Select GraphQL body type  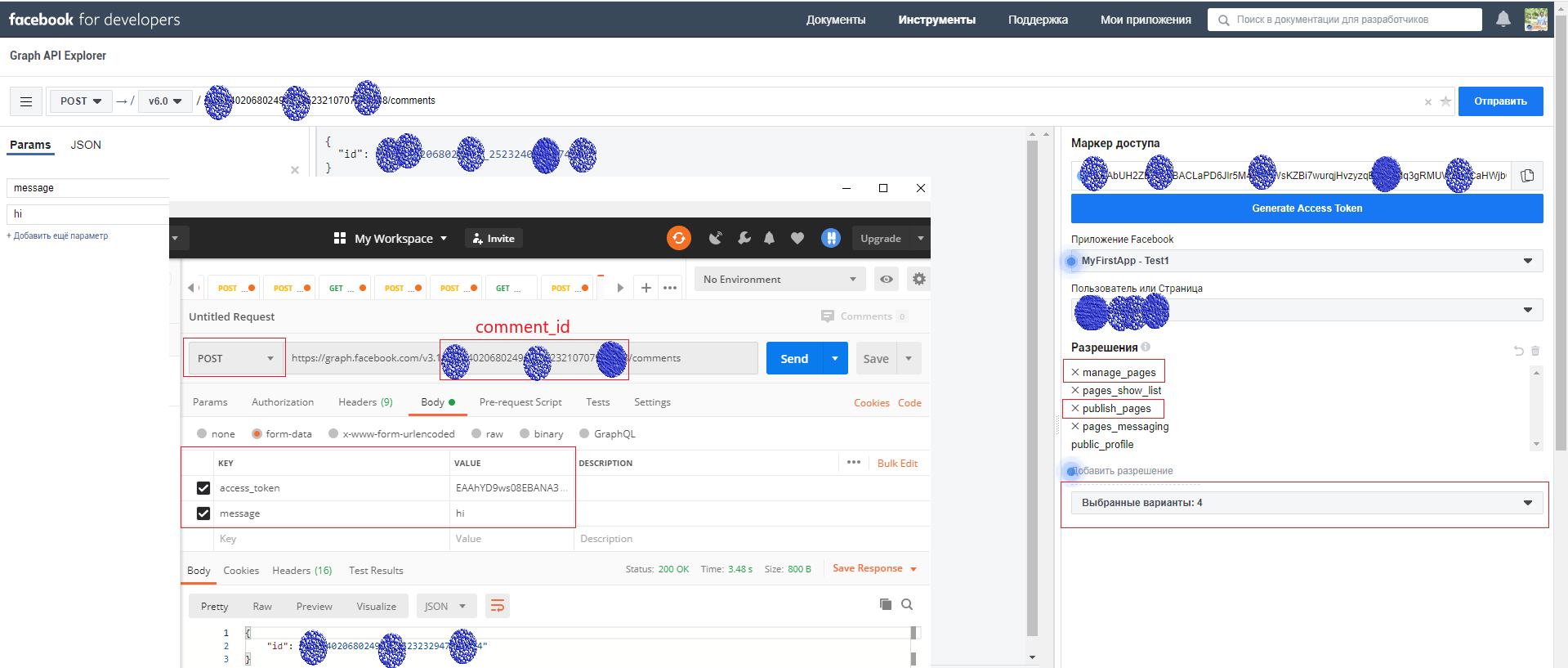coord(584,433)
